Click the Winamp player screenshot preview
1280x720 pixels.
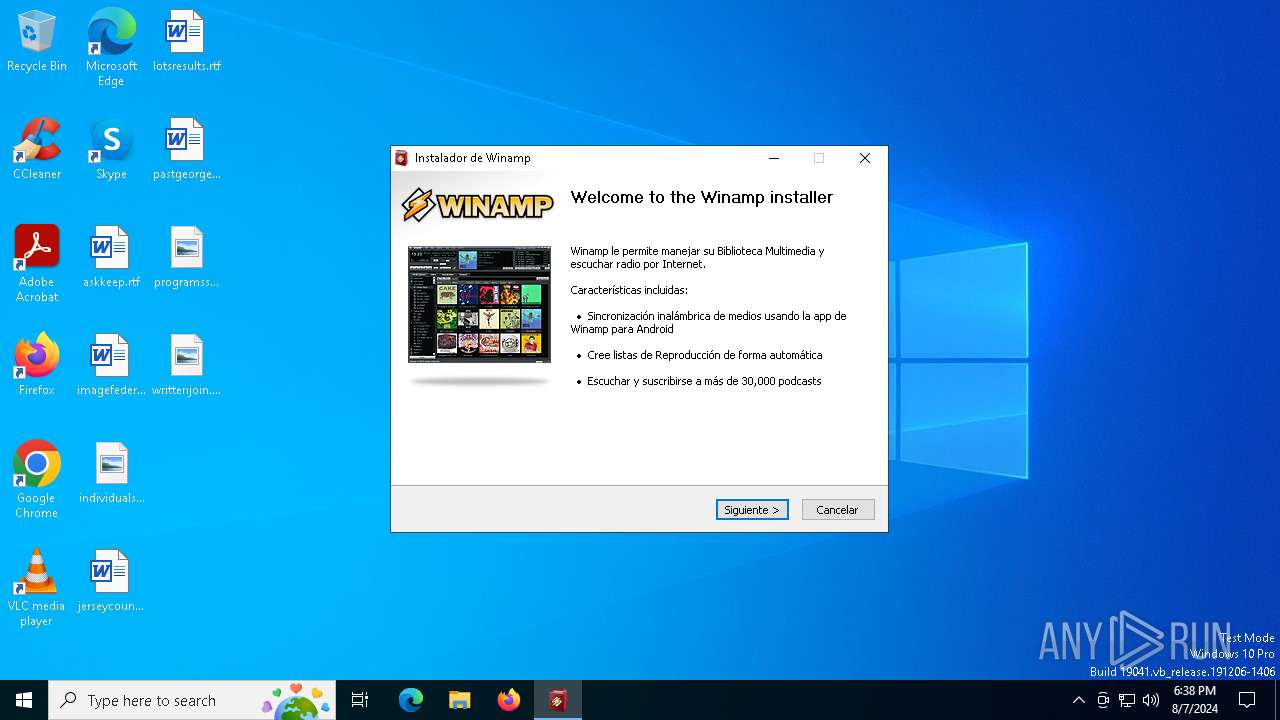[479, 304]
